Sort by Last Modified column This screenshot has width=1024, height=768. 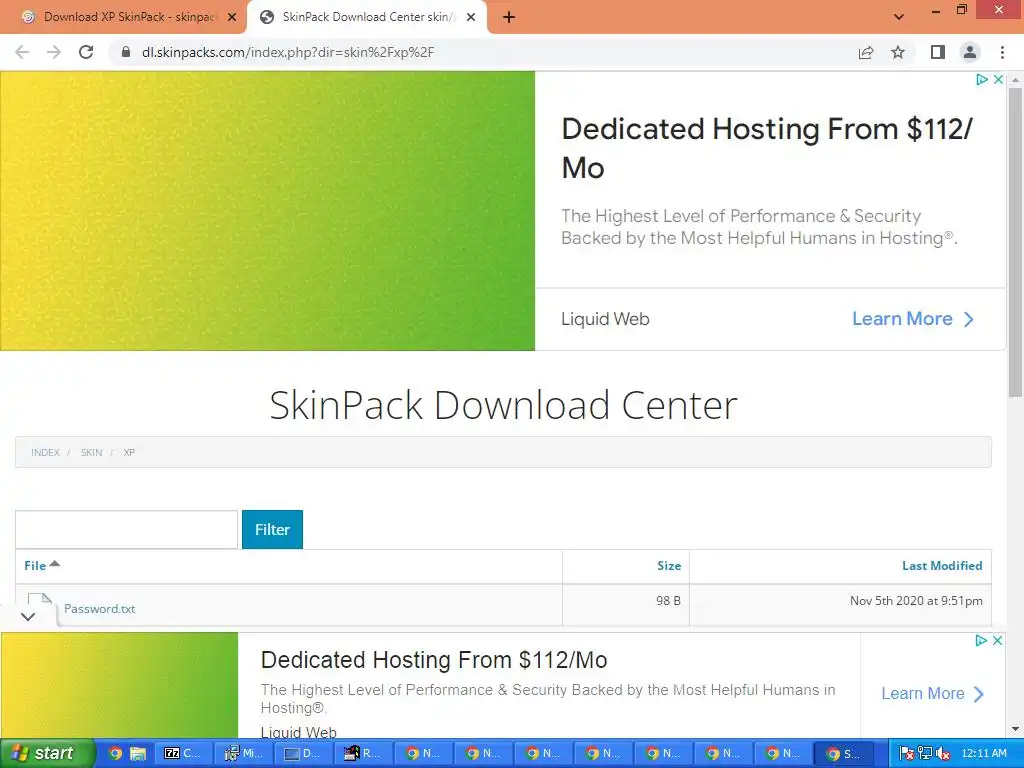coord(942,566)
